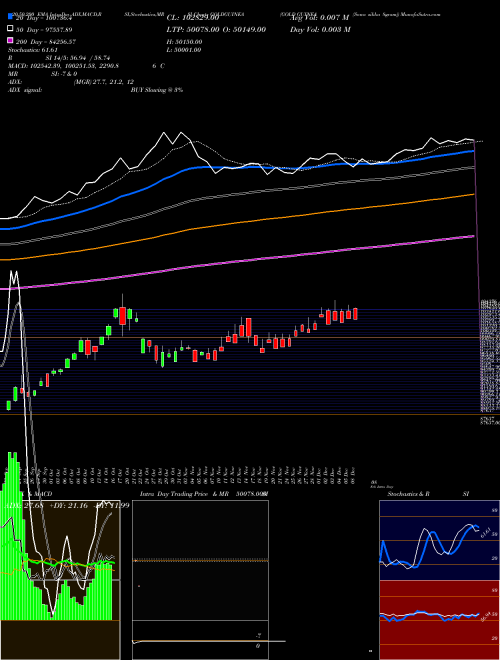Open the ADX & MACD chart panel

point(60,580)
